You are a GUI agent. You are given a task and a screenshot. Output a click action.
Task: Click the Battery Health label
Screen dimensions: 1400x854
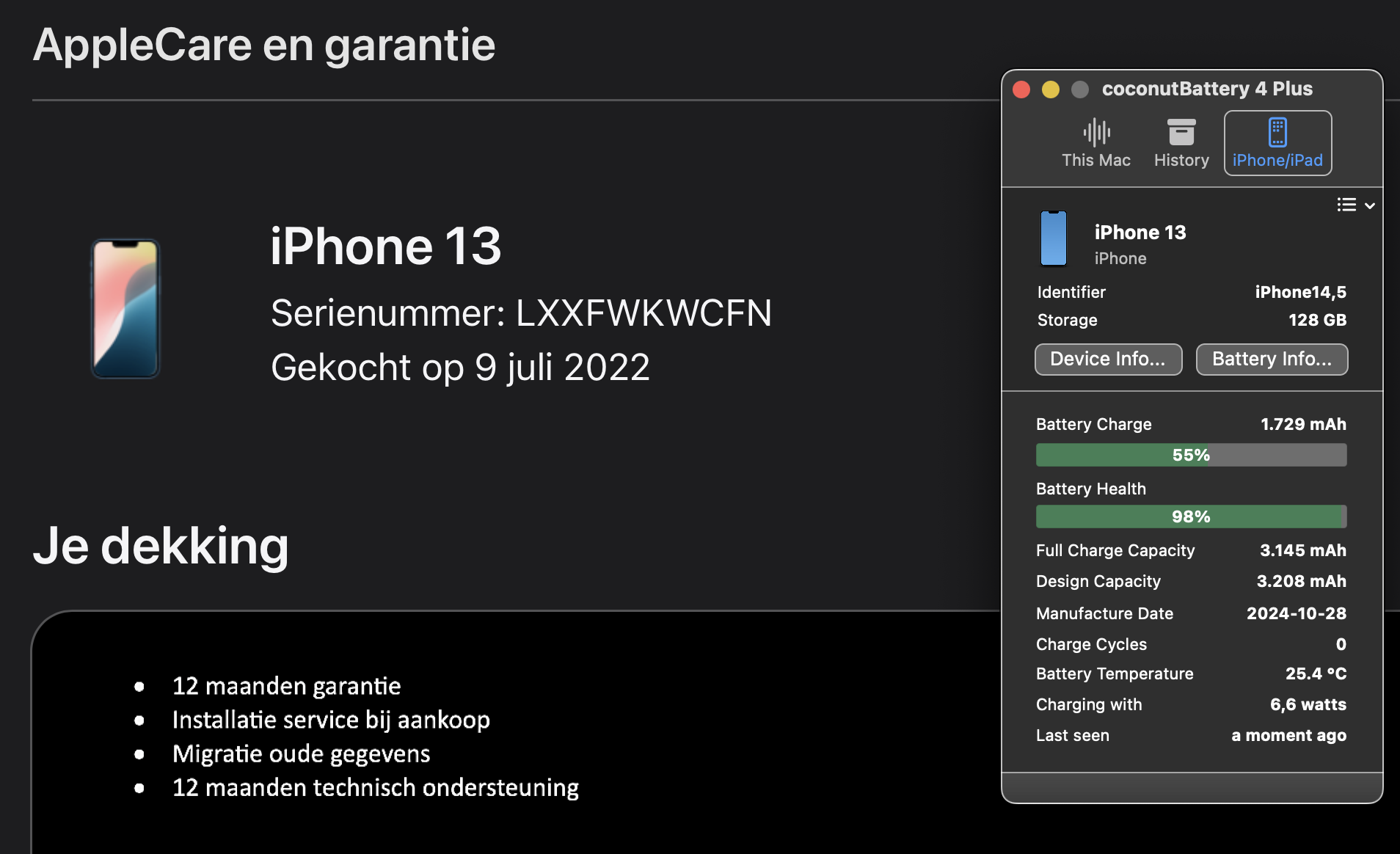[x=1090, y=489]
